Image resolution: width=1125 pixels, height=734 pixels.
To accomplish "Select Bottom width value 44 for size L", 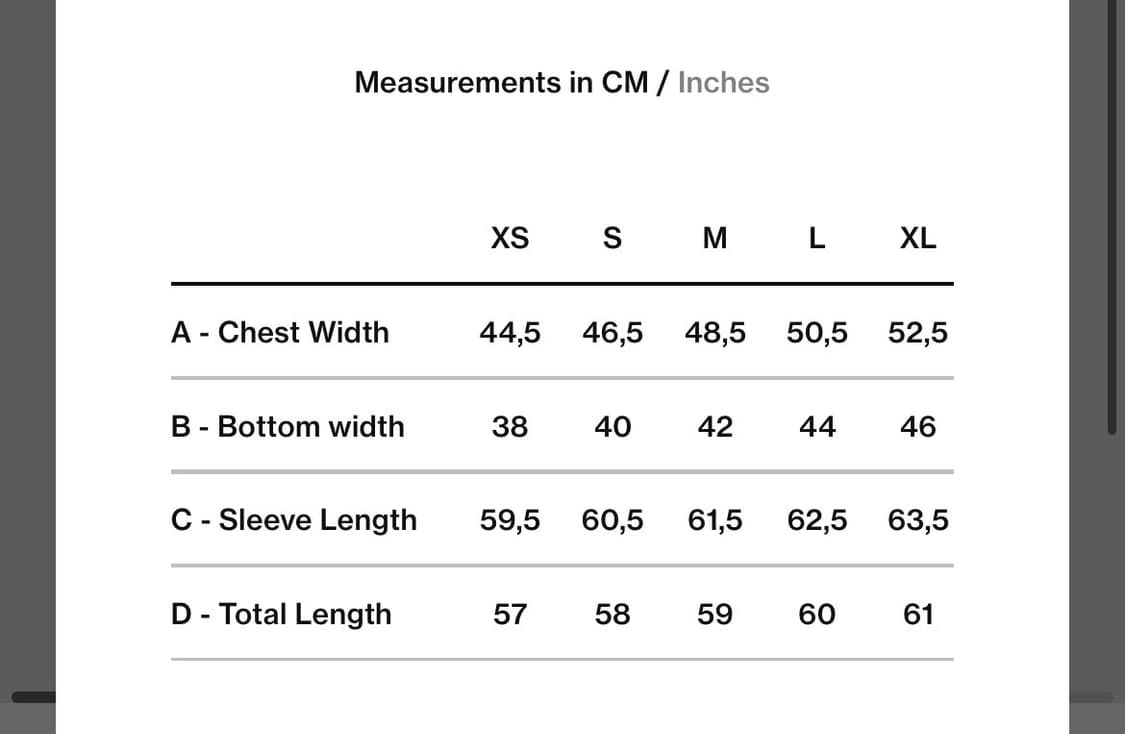I will [x=817, y=426].
